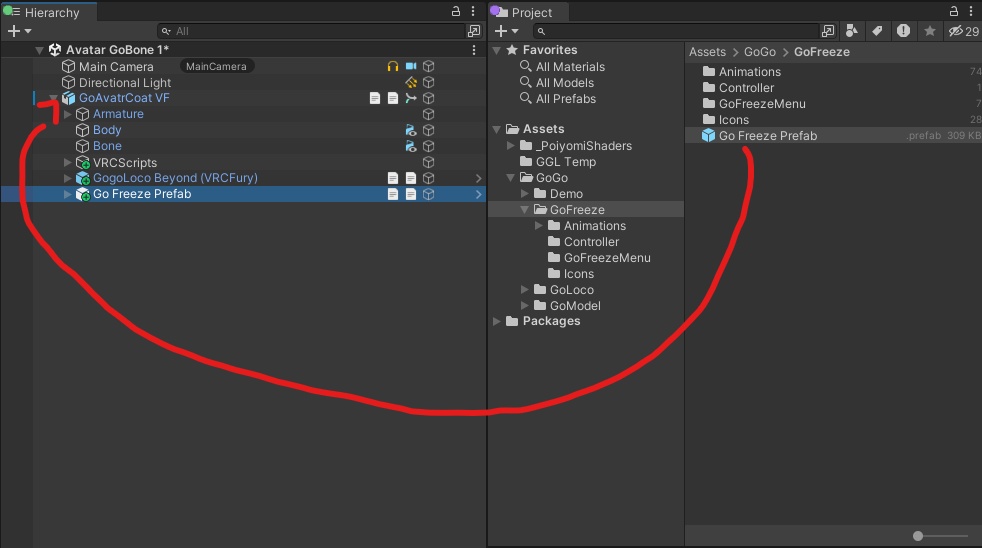The image size is (982, 548).
Task: Click Main Camera audio listener headphone icon
Action: pyautogui.click(x=393, y=66)
